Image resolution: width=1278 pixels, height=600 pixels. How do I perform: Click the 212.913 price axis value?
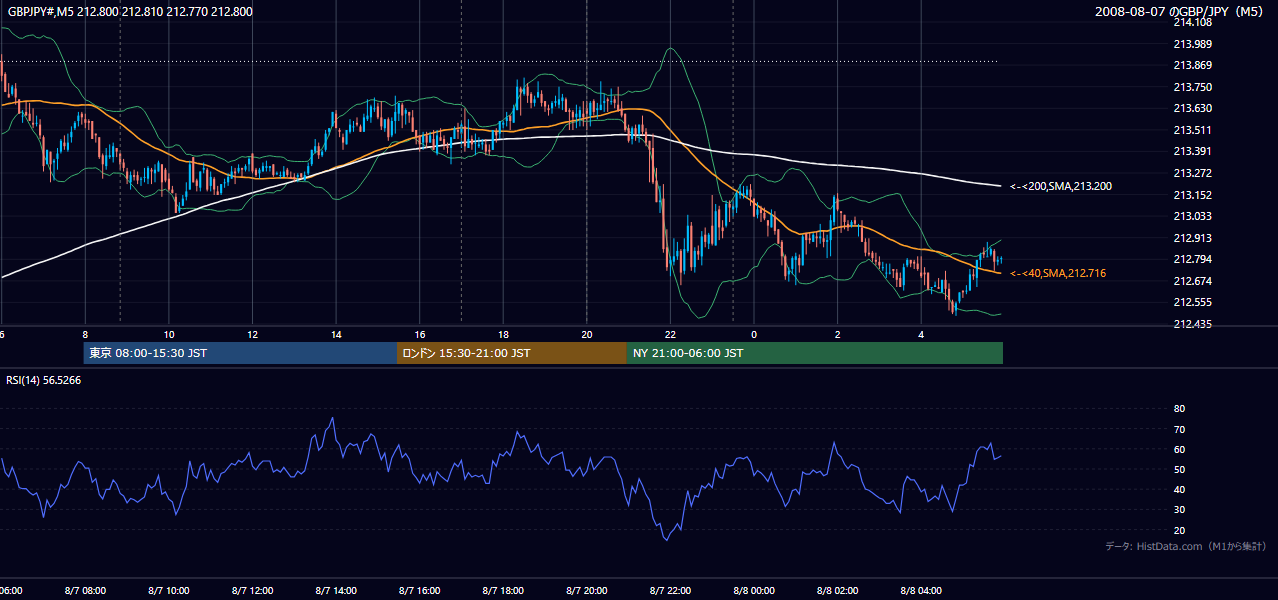(1191, 238)
